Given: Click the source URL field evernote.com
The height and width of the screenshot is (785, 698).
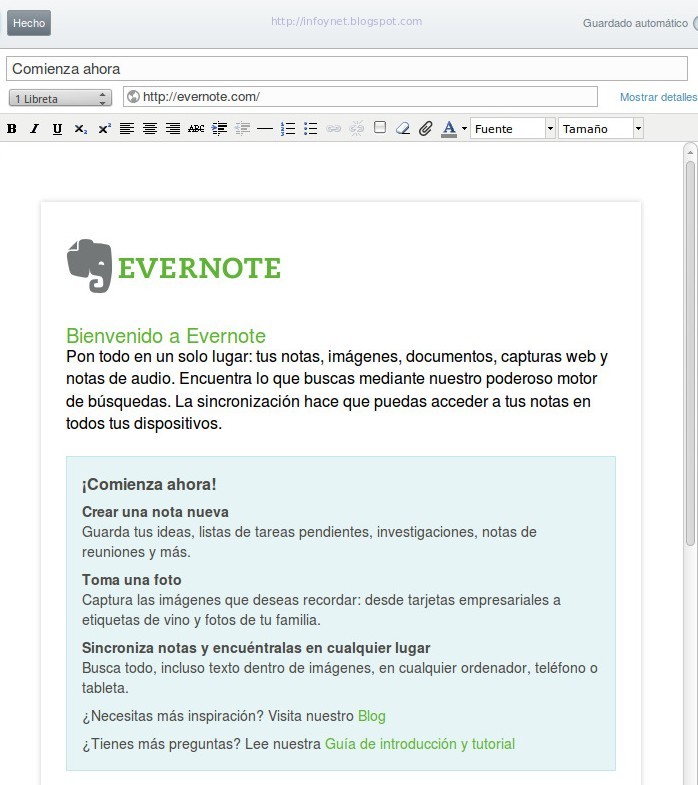Looking at the screenshot, I should pyautogui.click(x=361, y=97).
